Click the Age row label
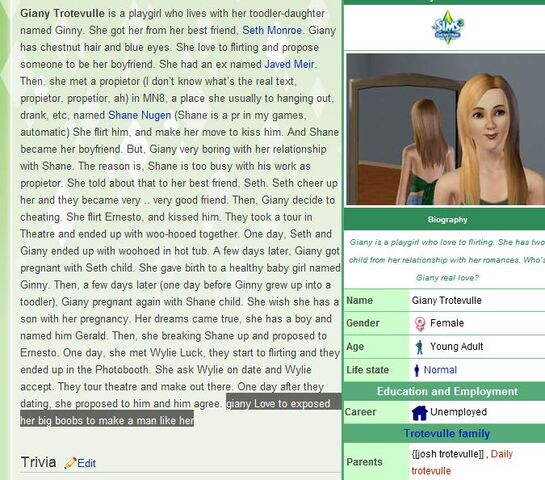 point(355,347)
